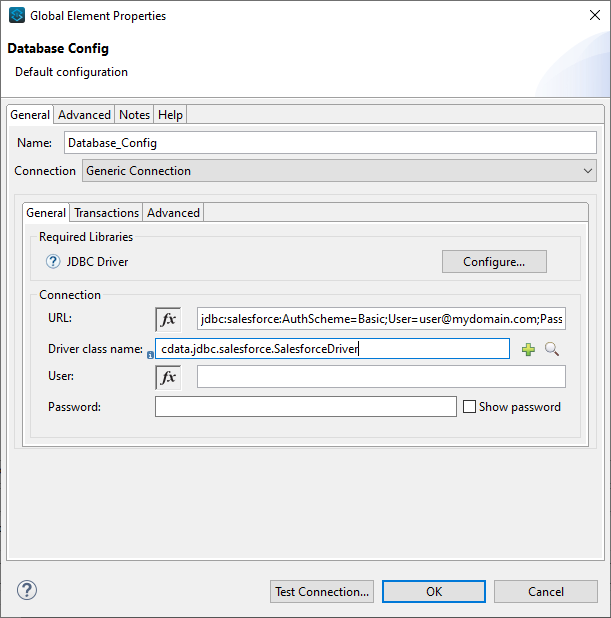
Task: Click the fx expression button beside User
Action: 168,377
